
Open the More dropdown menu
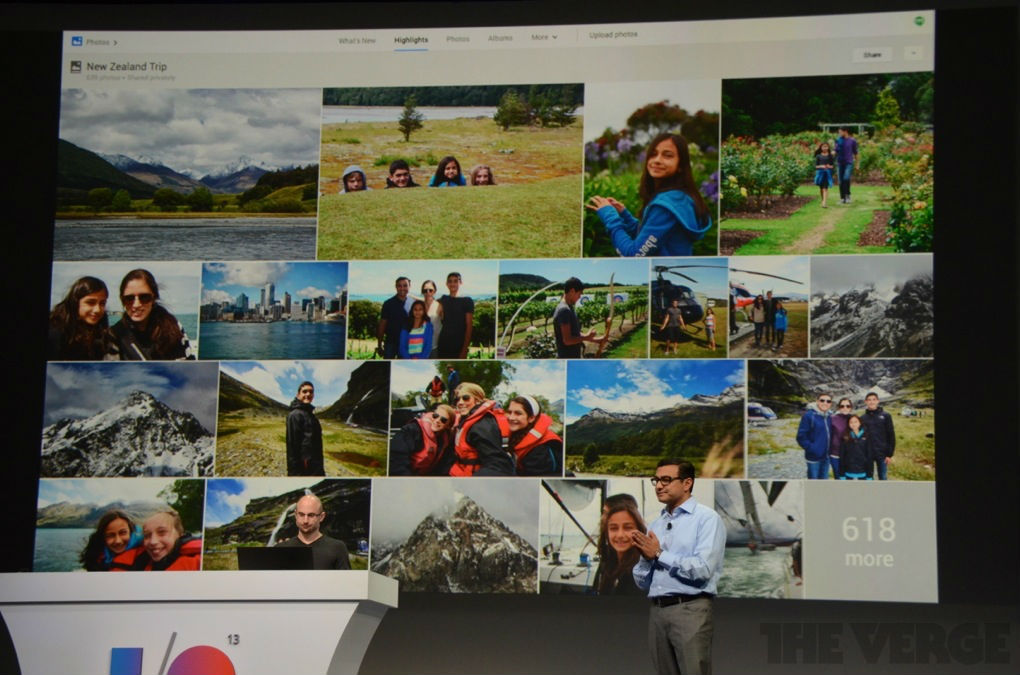(544, 38)
